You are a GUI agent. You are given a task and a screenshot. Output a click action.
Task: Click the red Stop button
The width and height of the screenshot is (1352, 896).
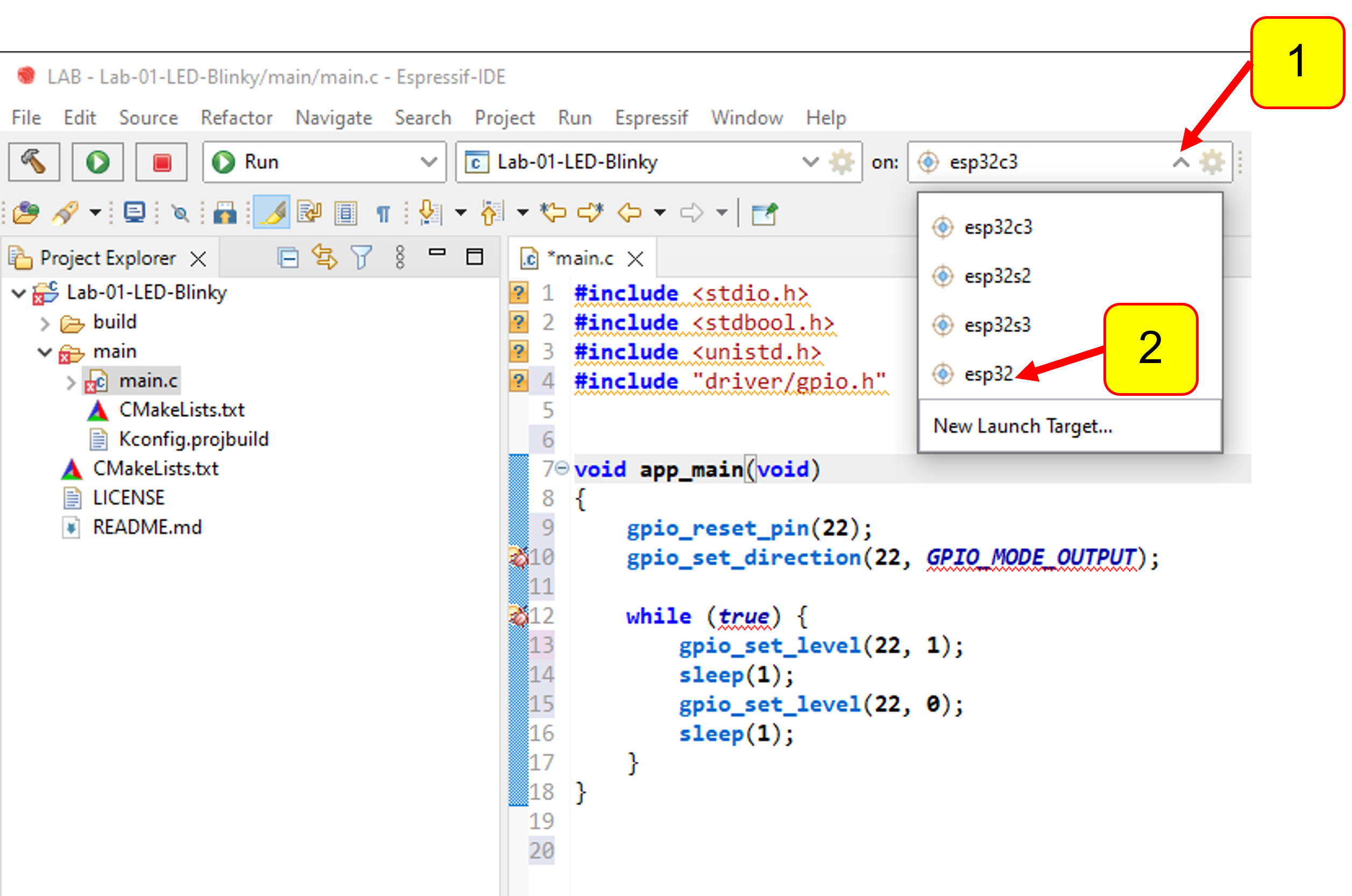pos(161,162)
